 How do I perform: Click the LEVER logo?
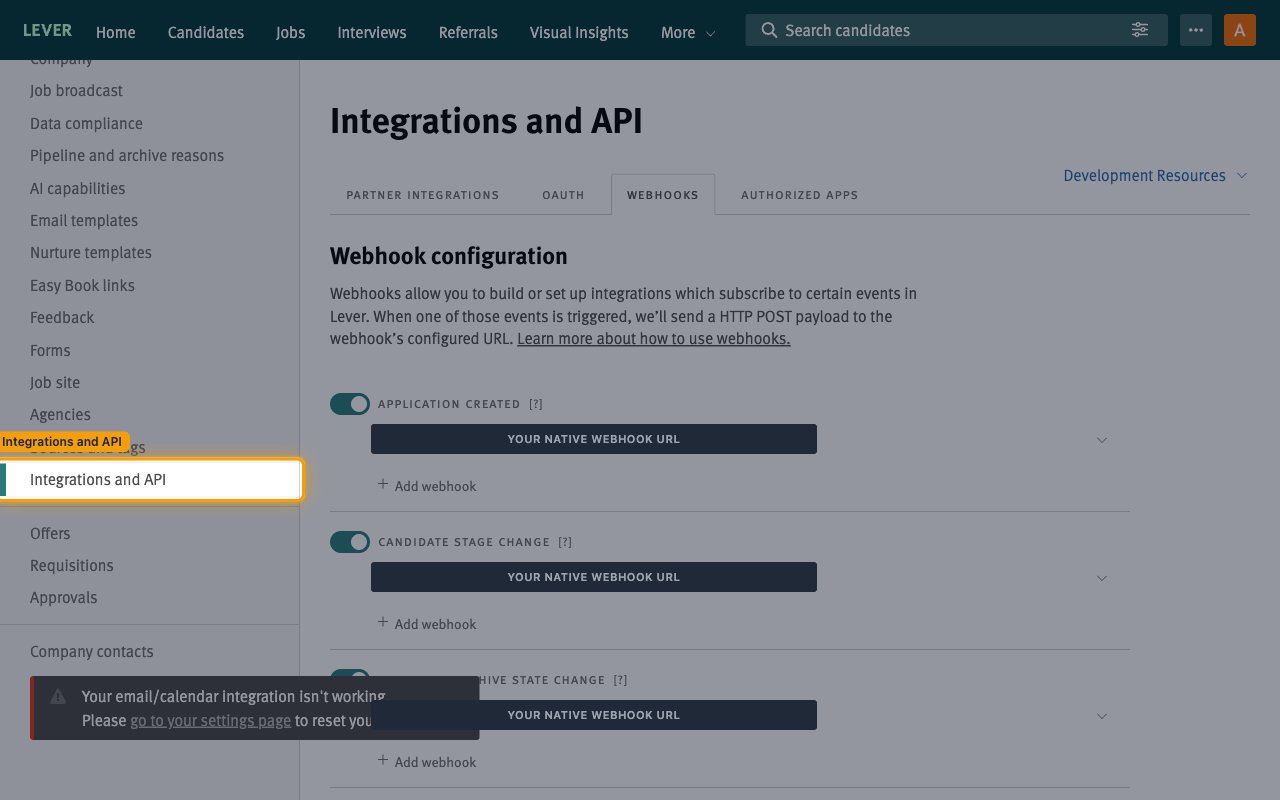(47, 30)
